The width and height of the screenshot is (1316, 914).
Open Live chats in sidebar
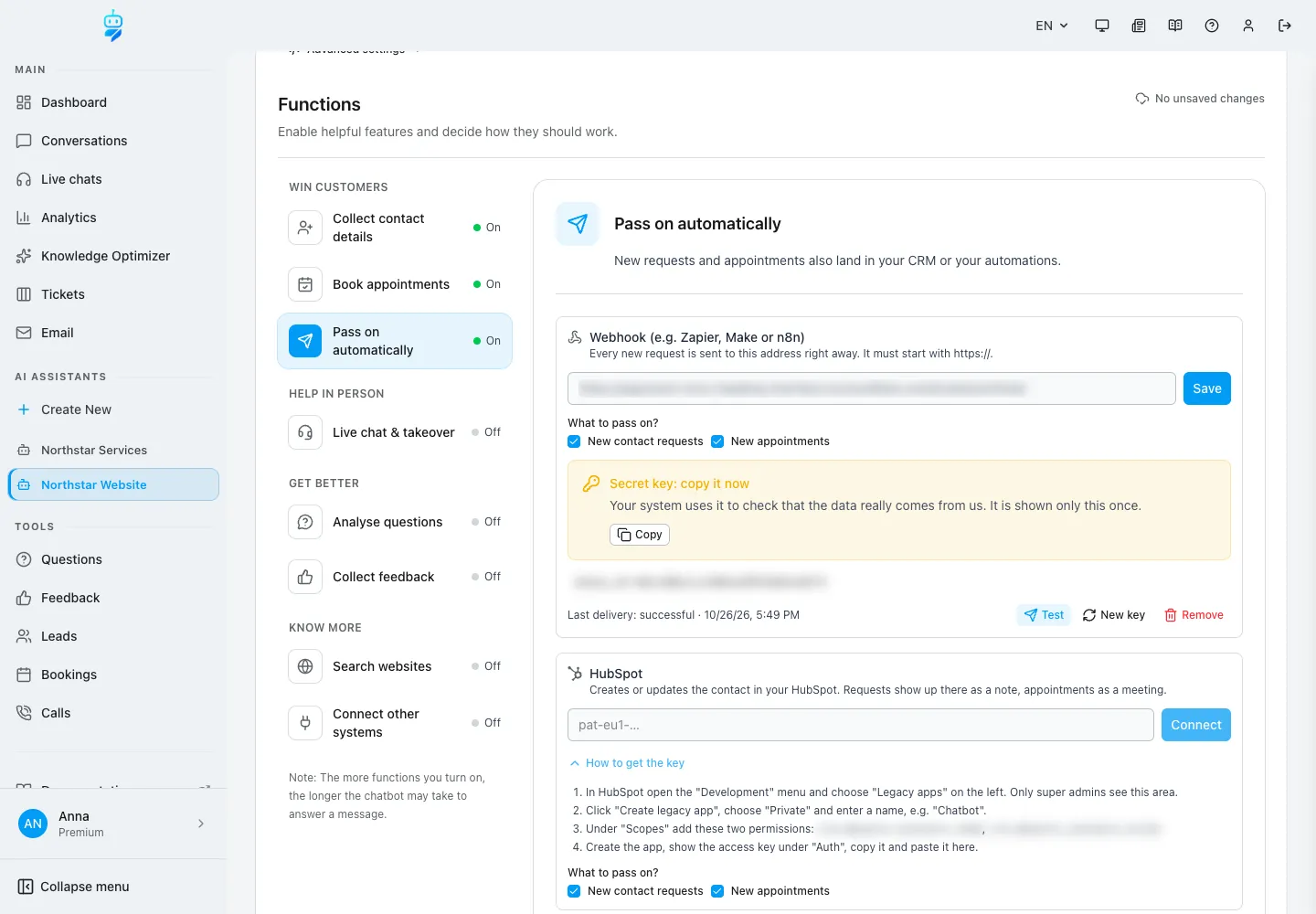point(113,179)
